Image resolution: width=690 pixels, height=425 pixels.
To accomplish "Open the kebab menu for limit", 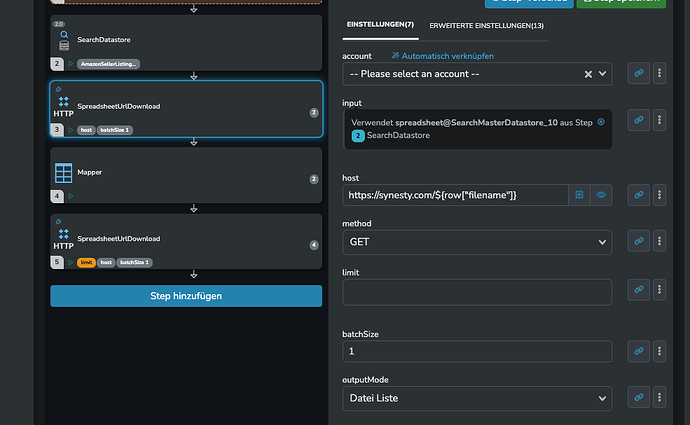I will pyautogui.click(x=659, y=289).
